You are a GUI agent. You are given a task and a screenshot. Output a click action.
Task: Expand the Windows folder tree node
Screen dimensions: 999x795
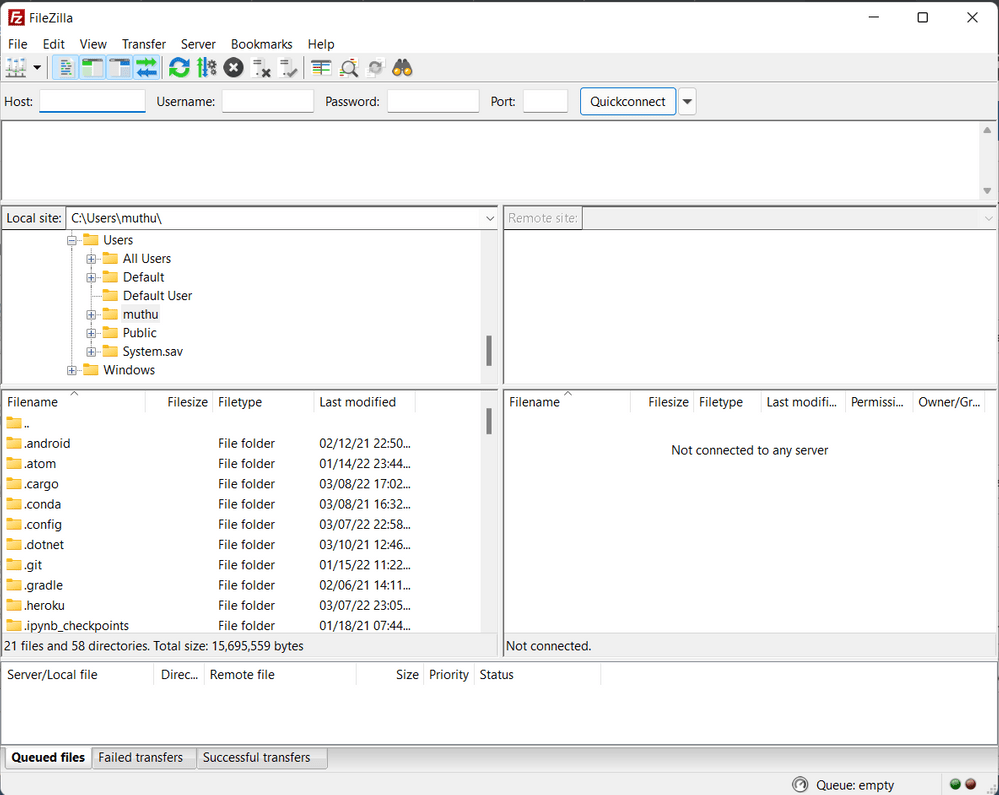72,370
